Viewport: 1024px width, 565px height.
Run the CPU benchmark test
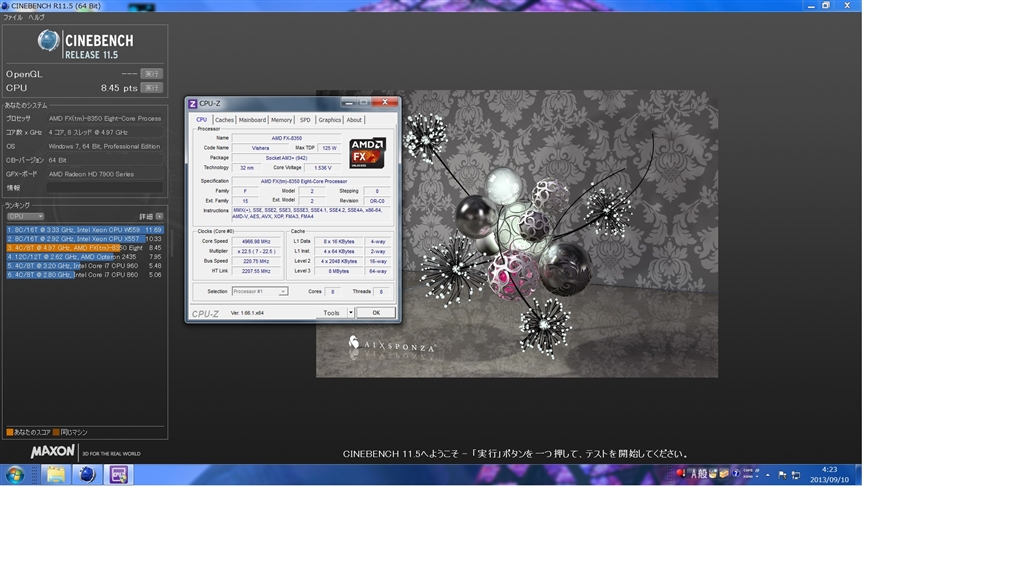click(150, 88)
